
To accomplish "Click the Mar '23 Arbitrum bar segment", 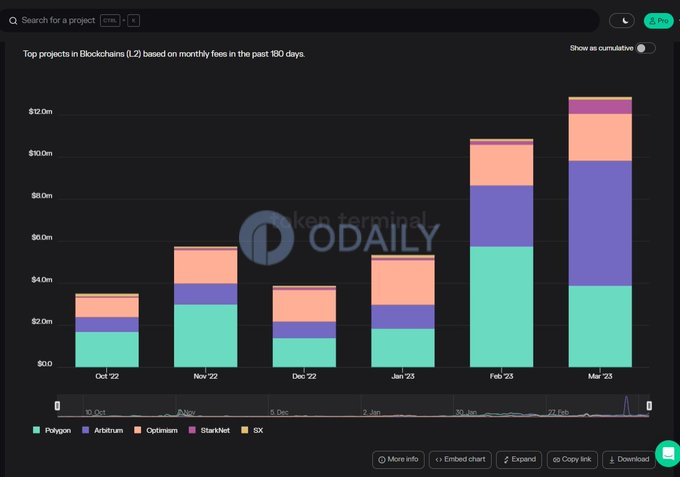I will pos(600,223).
